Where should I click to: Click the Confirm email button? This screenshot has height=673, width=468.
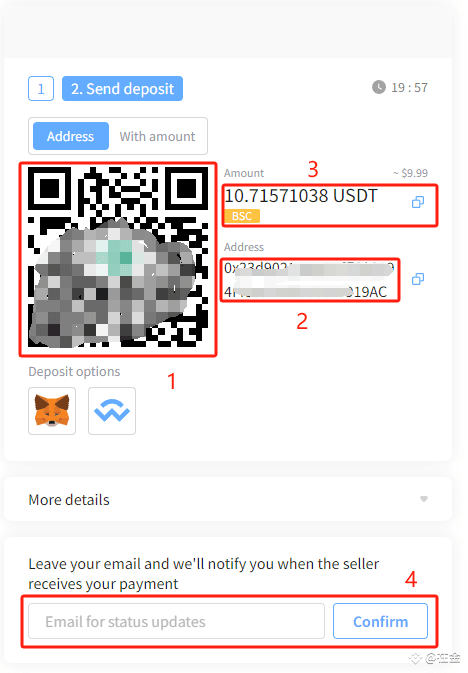[380, 621]
